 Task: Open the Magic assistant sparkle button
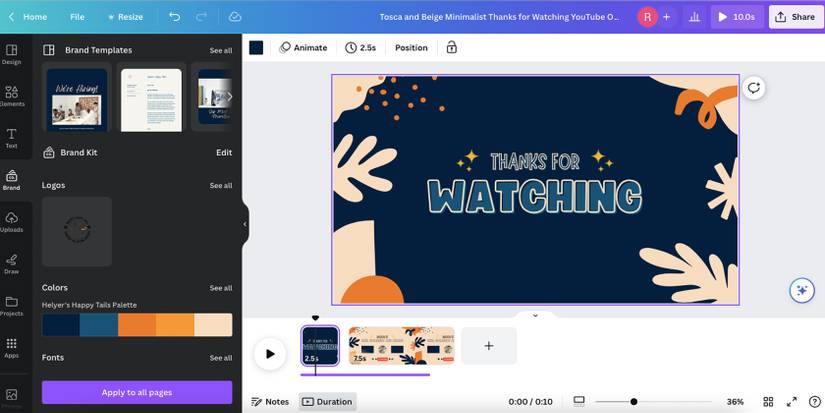point(802,290)
